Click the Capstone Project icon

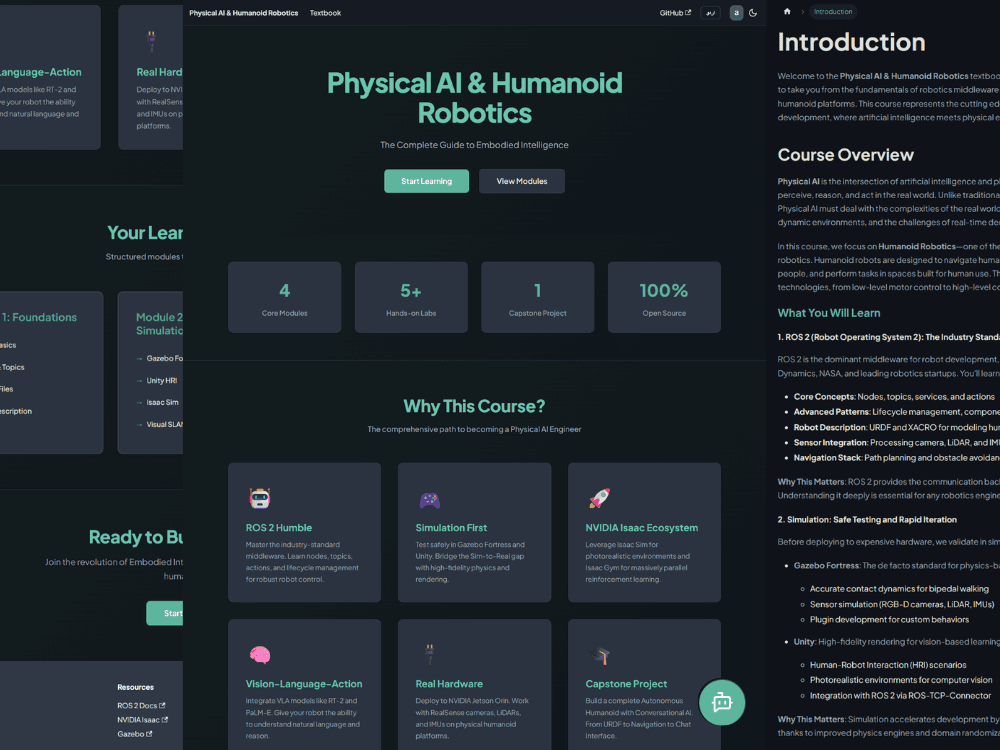click(x=599, y=655)
